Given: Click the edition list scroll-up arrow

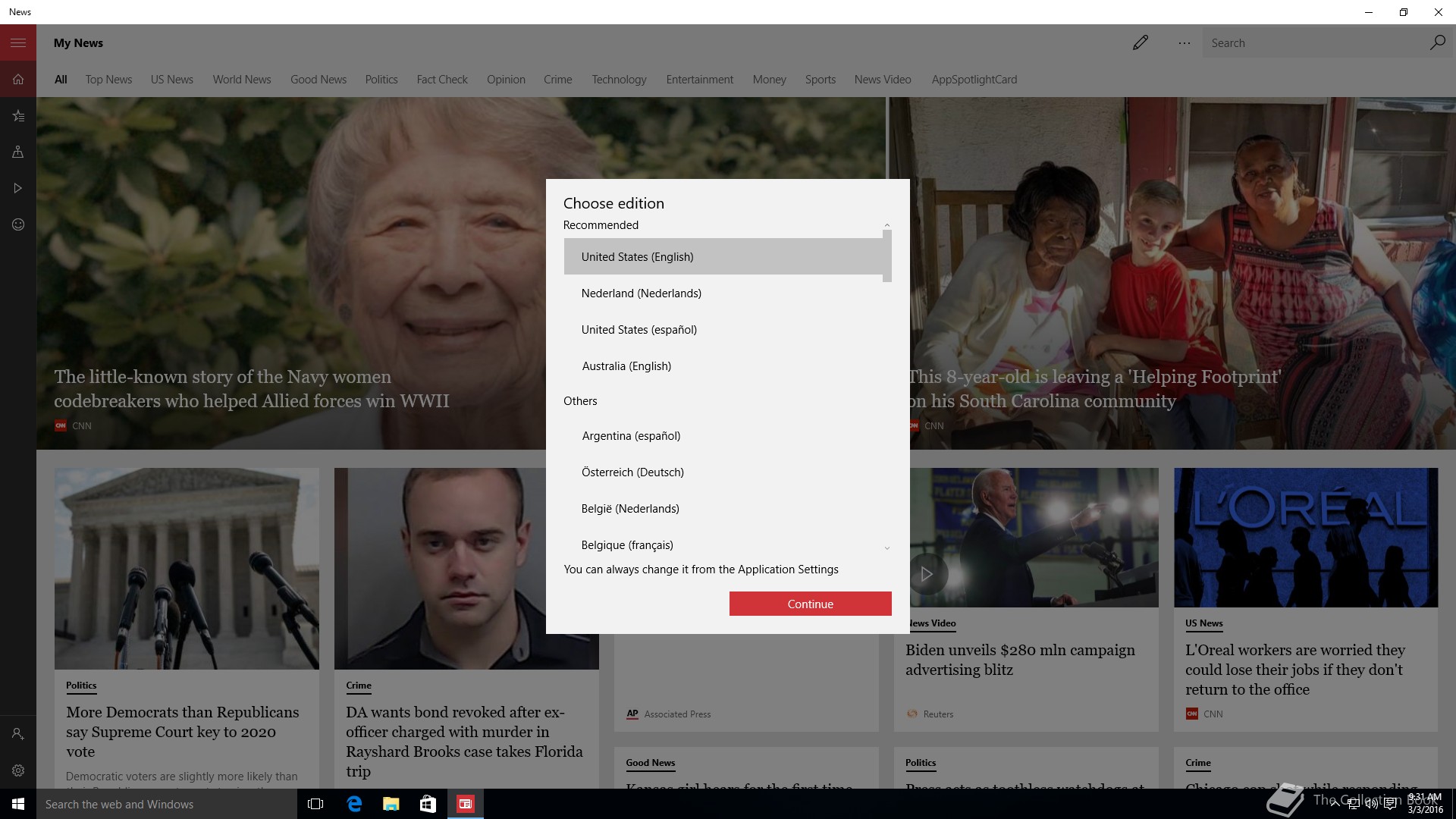Looking at the screenshot, I should click(x=887, y=225).
